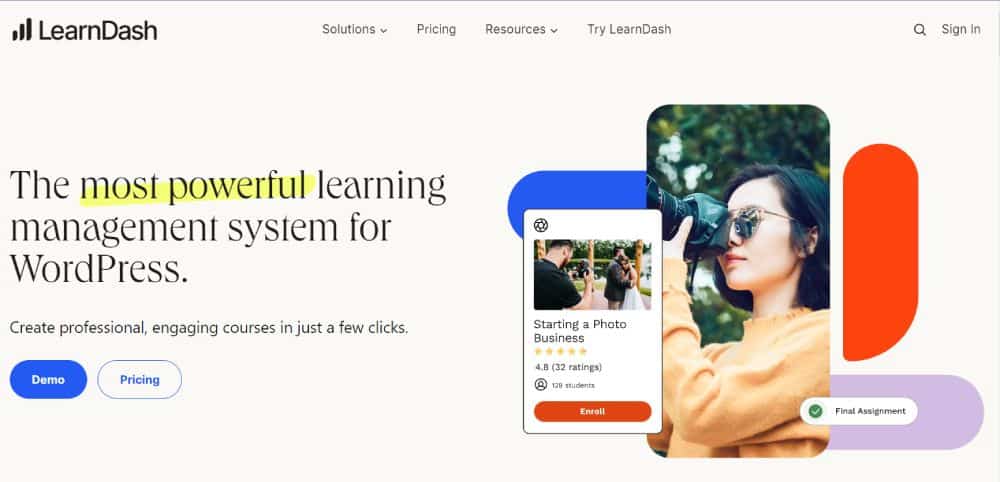Screen dimensions: 1000x482
Task: Open search via the magnifying glass icon
Action: (920, 29)
